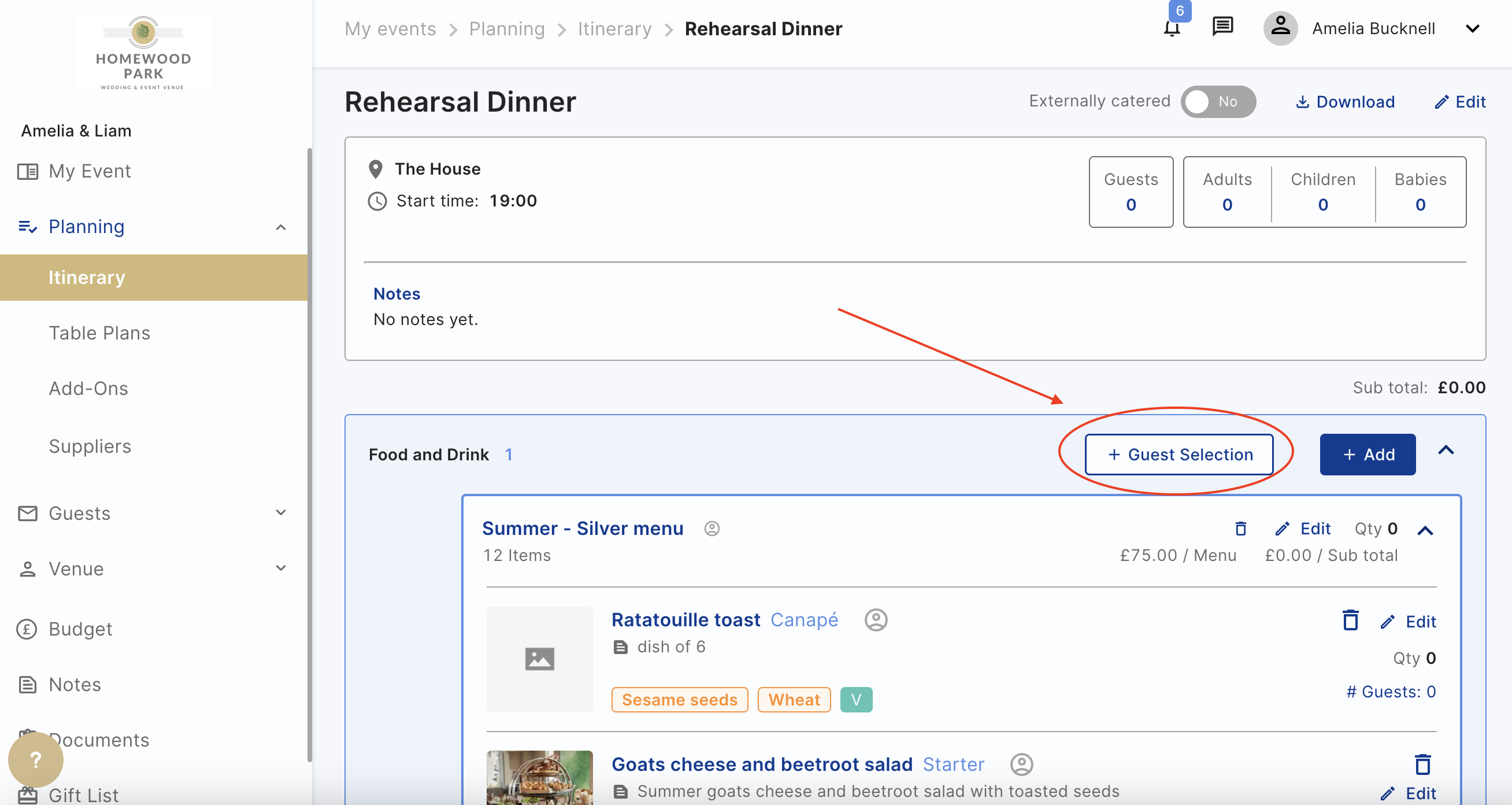Click the start time clock icon
Viewport: 1512px width, 805px height.
(x=377, y=201)
